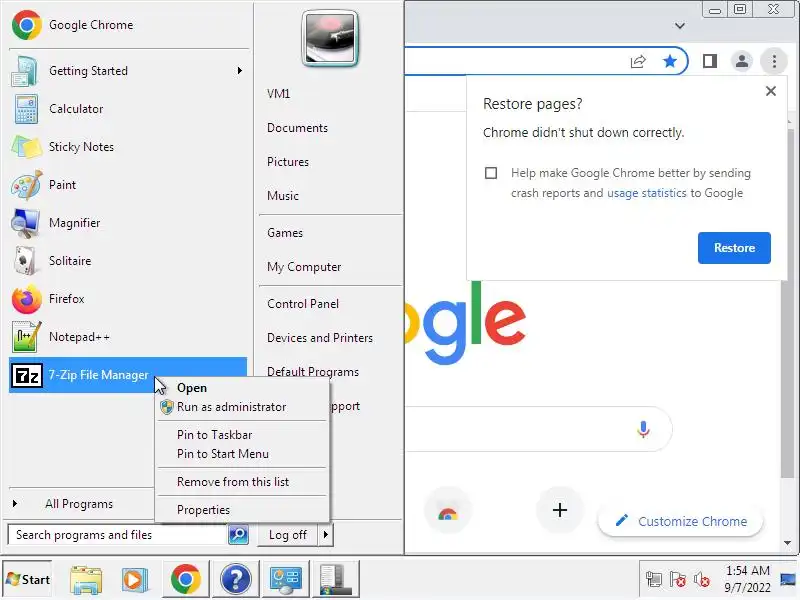Open Chrome profile avatar icon
This screenshot has height=600, width=800.
coord(742,61)
